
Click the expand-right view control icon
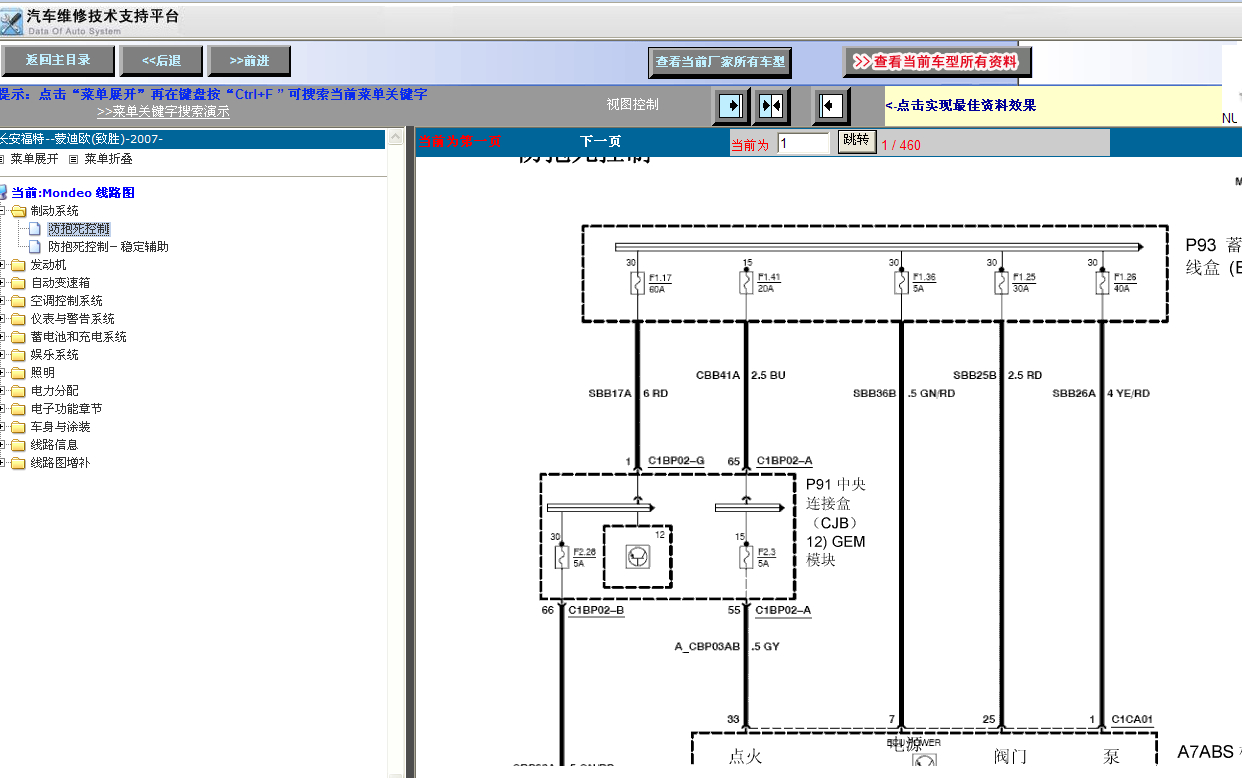point(732,105)
